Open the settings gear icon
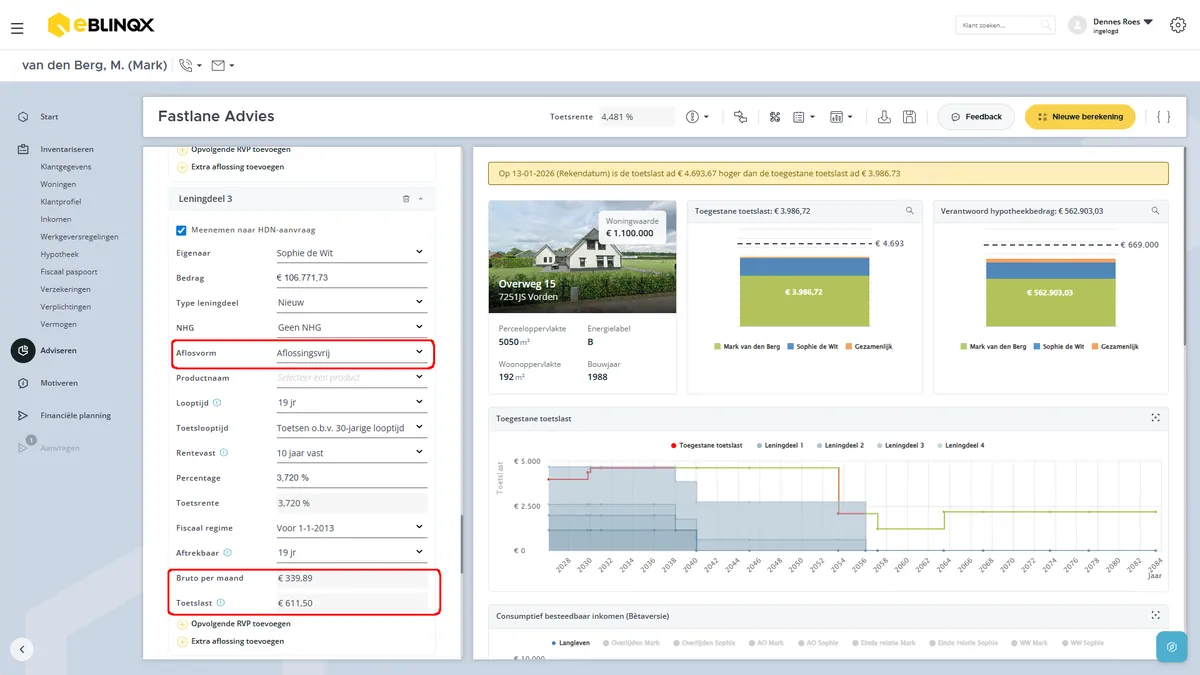 1177,25
